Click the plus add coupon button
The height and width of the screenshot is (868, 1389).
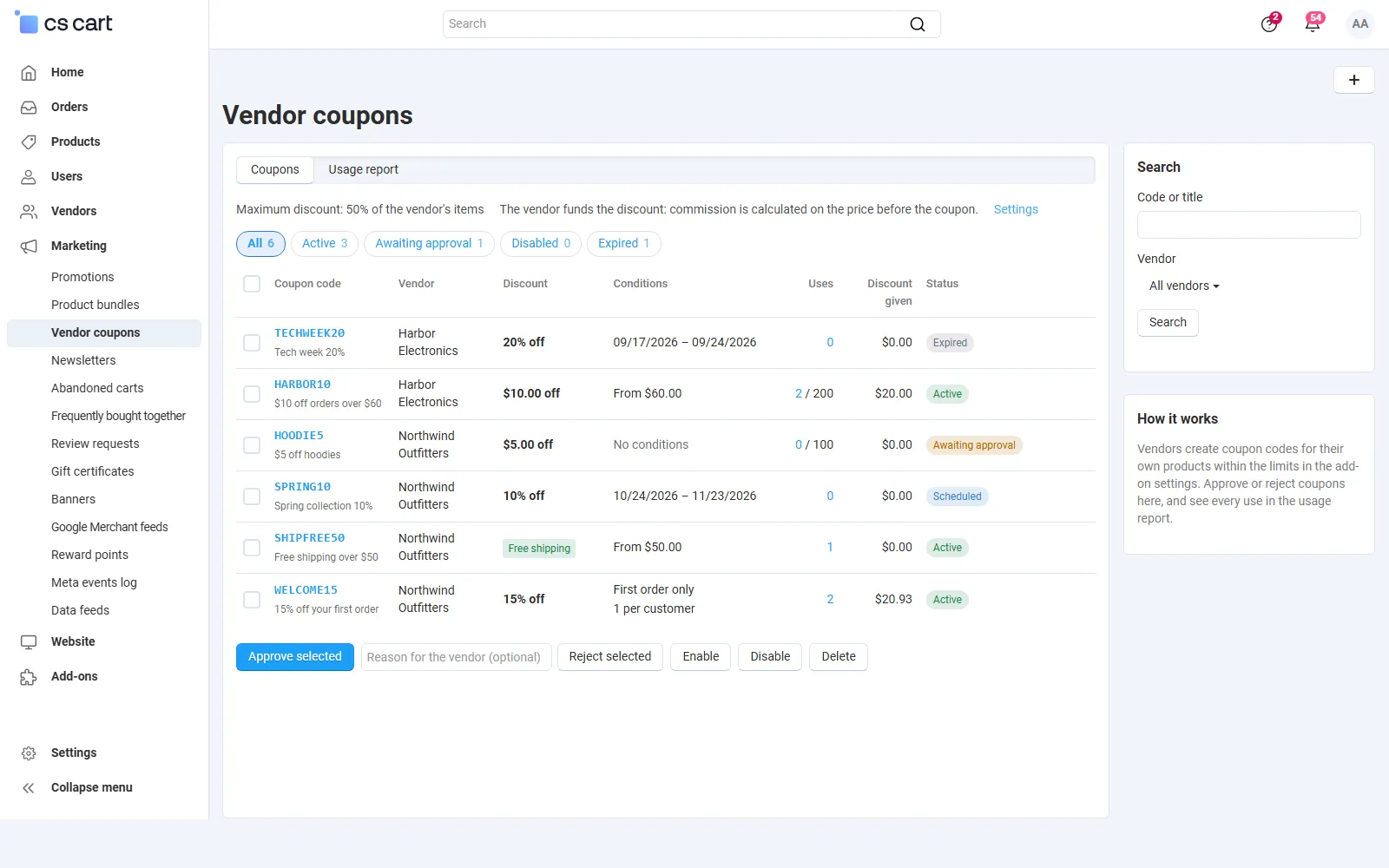[x=1353, y=80]
